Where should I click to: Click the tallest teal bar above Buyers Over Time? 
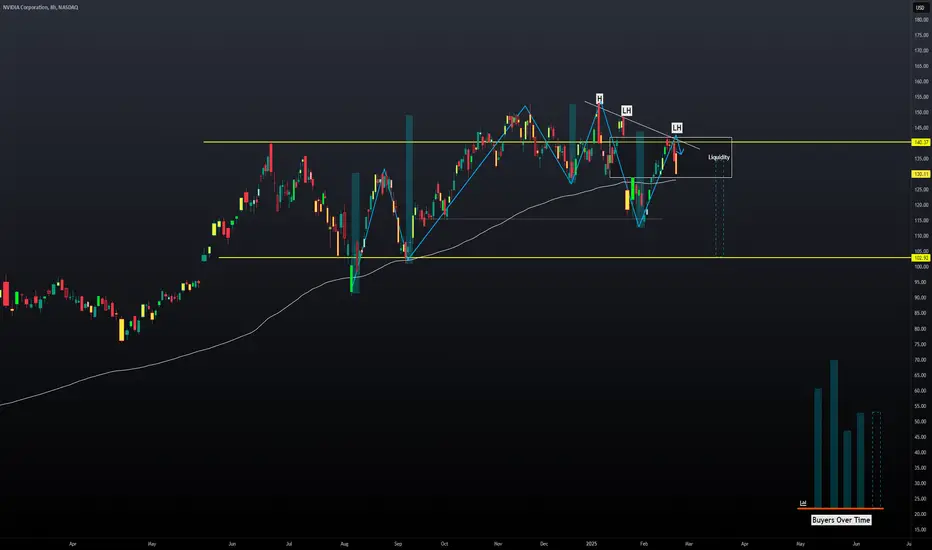[834, 433]
